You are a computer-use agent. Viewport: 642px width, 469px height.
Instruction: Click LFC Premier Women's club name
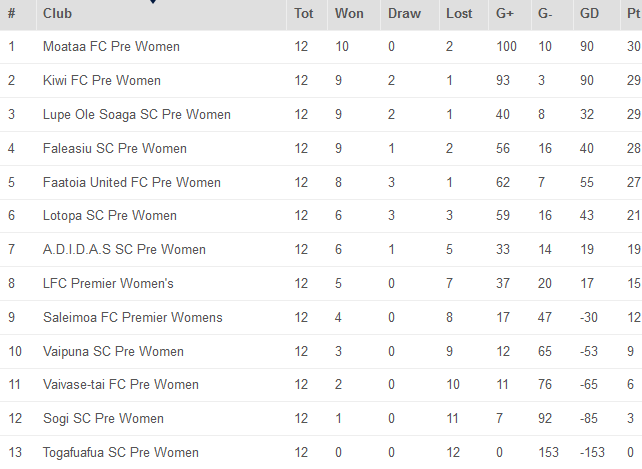pyautogui.click(x=108, y=284)
